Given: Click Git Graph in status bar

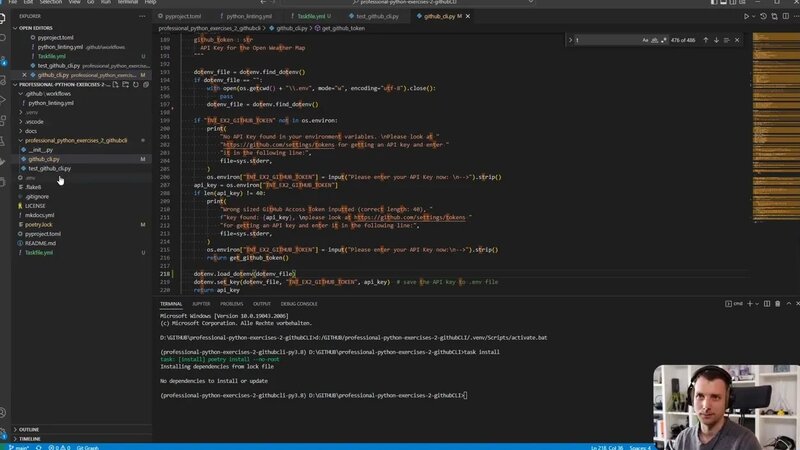Looking at the screenshot, I should (88, 447).
